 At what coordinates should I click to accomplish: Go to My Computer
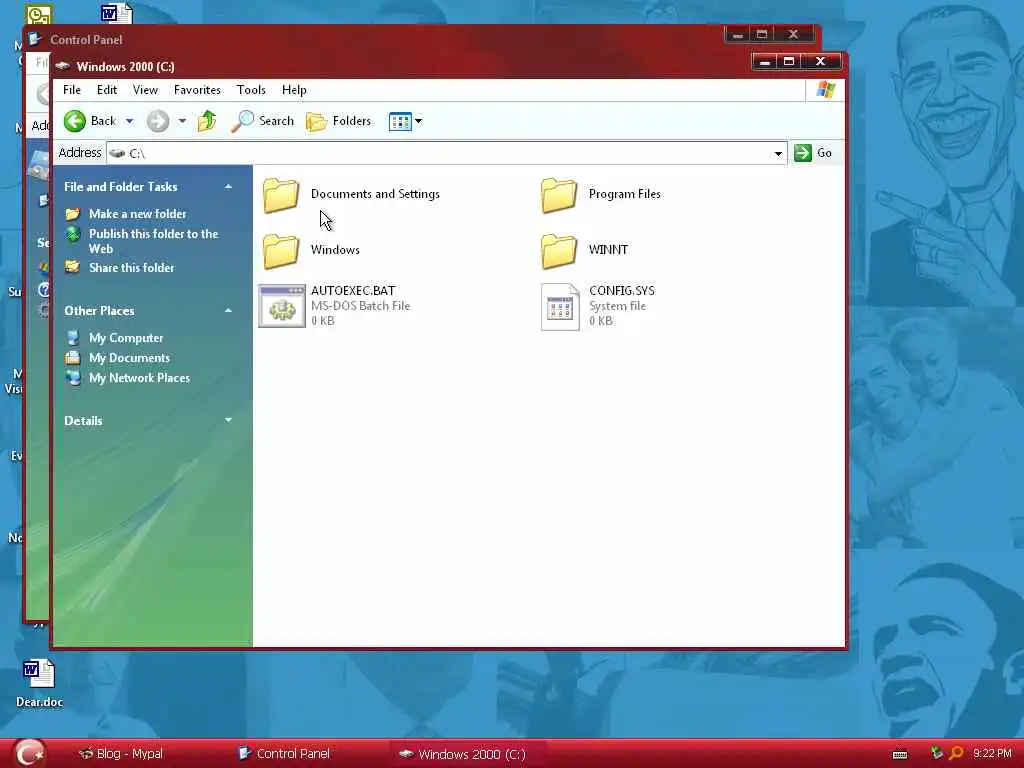tap(126, 338)
